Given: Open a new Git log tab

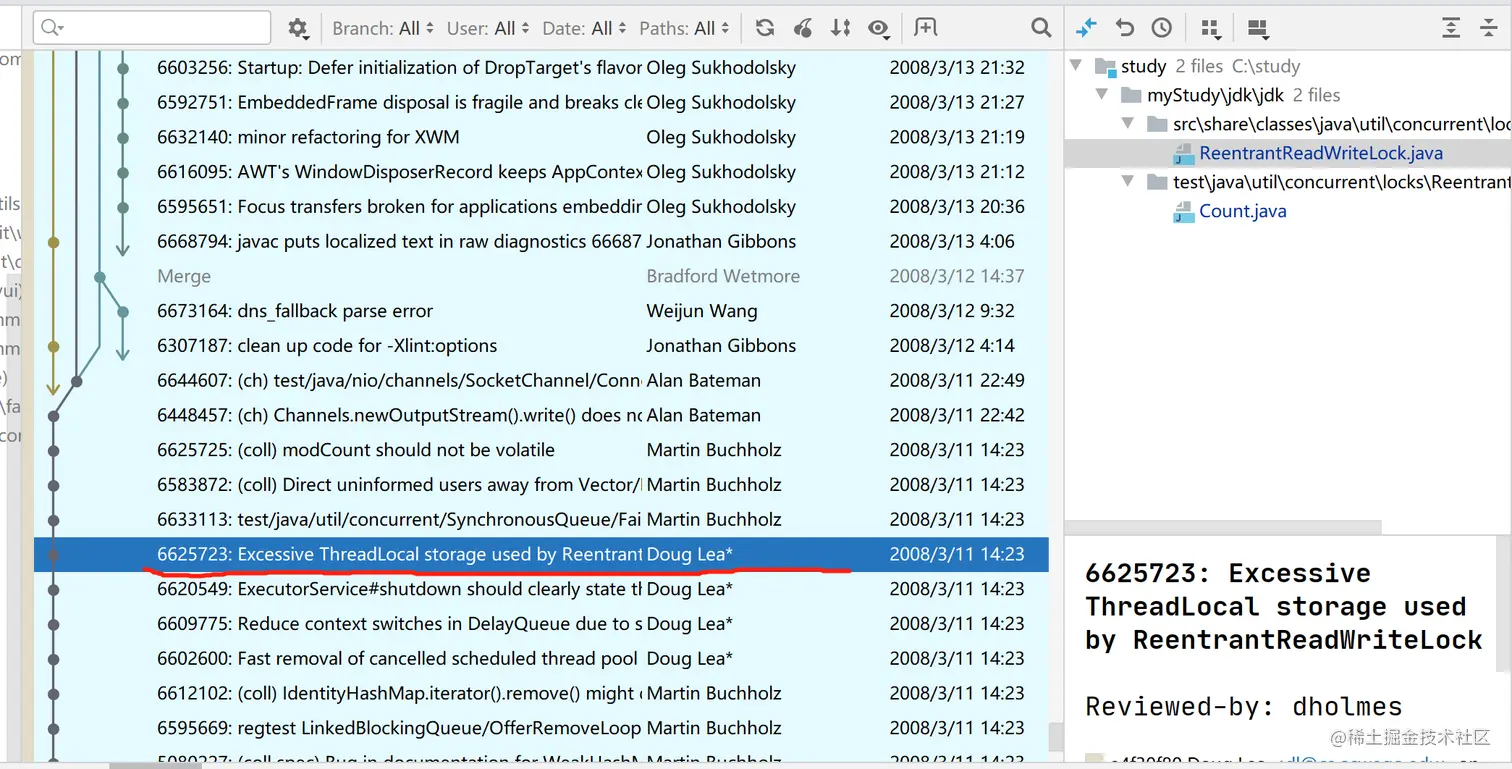Looking at the screenshot, I should tap(926, 28).
